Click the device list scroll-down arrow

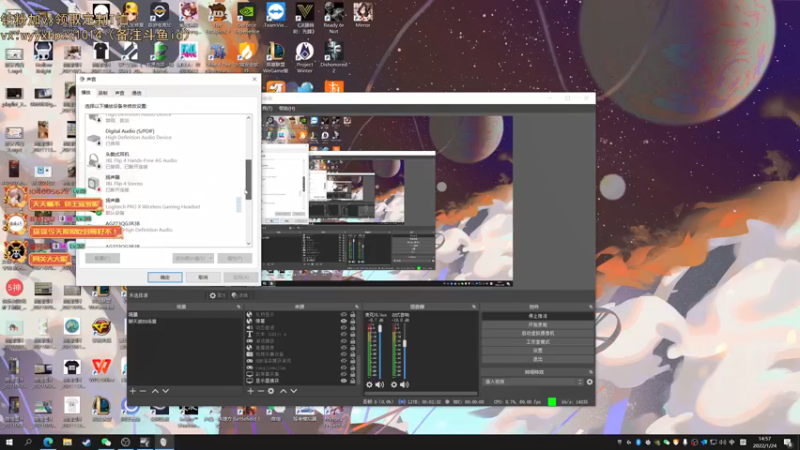click(x=248, y=243)
